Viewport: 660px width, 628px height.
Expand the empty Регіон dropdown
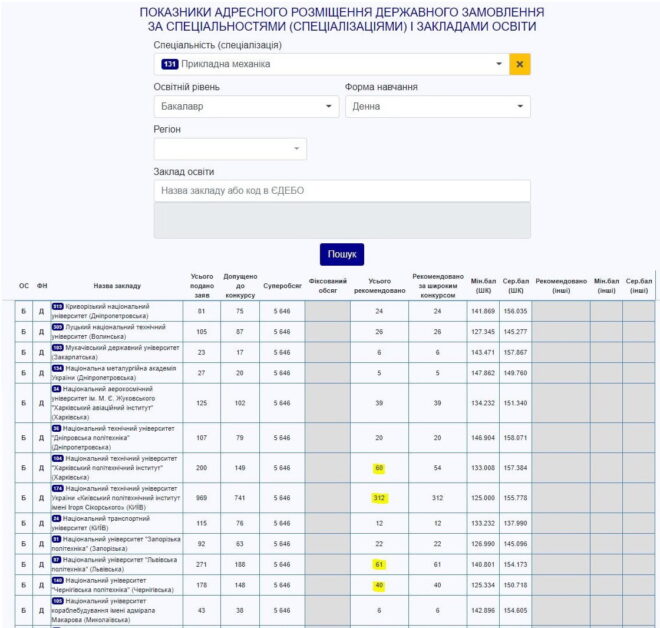(230, 149)
